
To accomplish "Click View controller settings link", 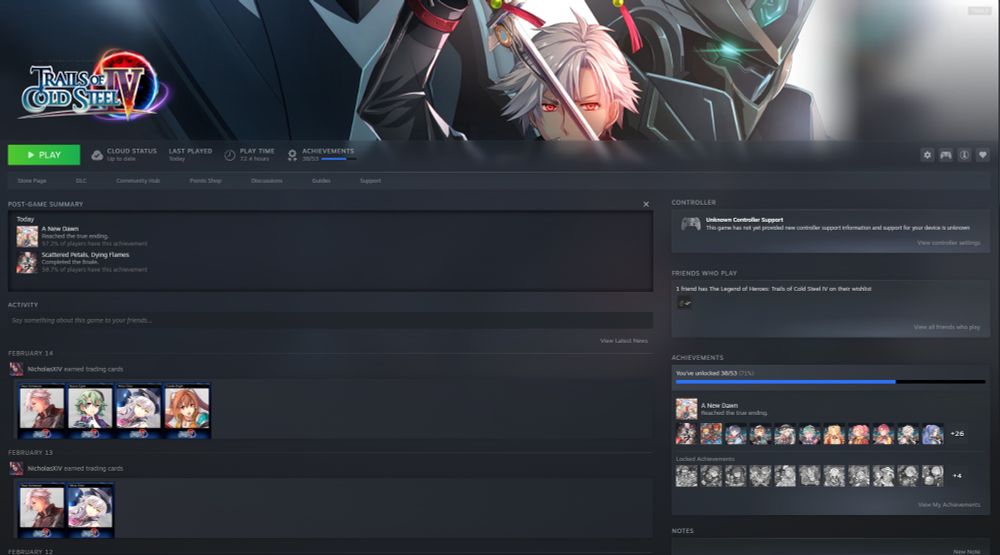I will [x=948, y=243].
